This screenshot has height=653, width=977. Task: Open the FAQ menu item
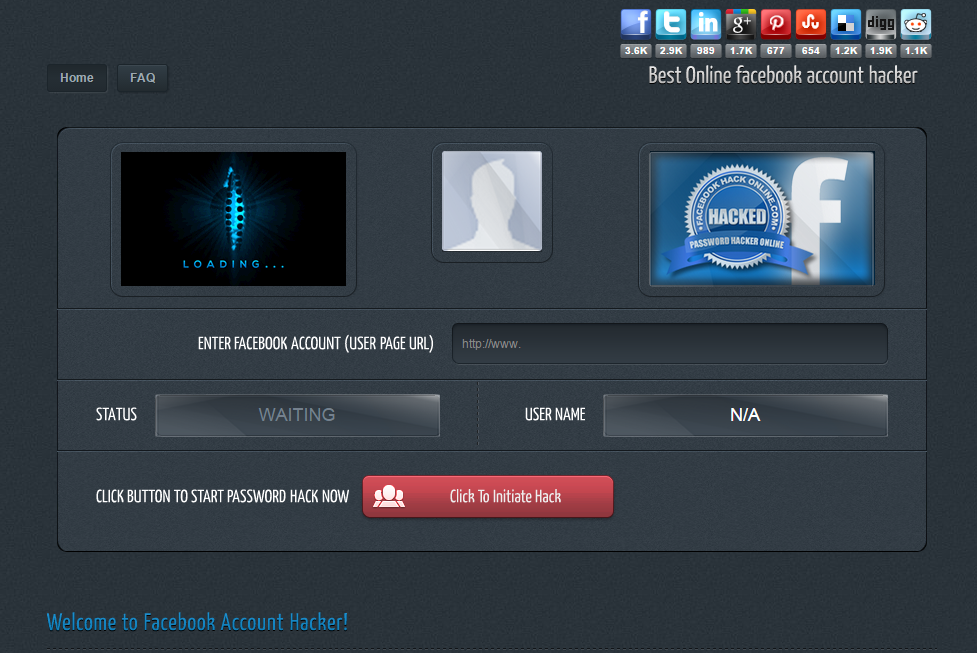point(143,78)
